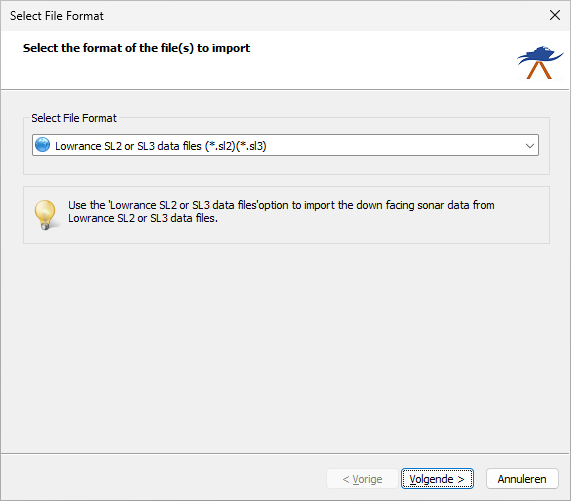Click the hint text about down facing sonar
The width and height of the screenshot is (571, 501).
281,205
